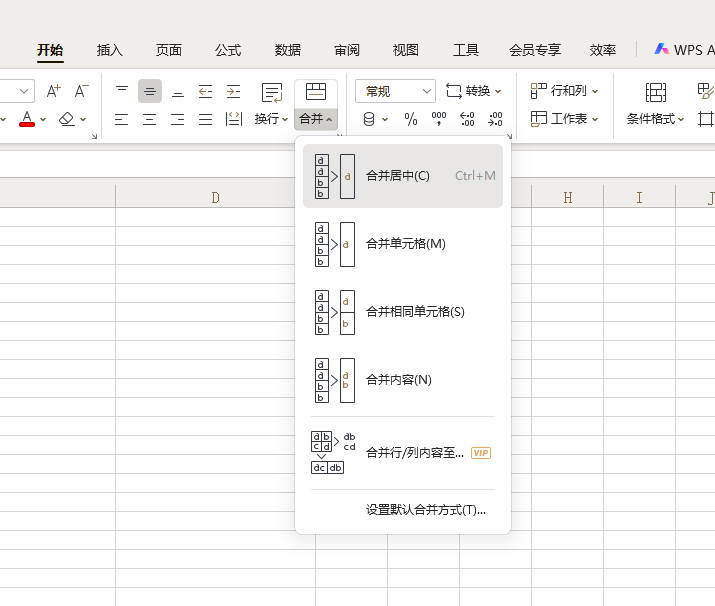Screen dimensions: 715x606
Task: Expand the currency format arrow
Action: [x=385, y=119]
